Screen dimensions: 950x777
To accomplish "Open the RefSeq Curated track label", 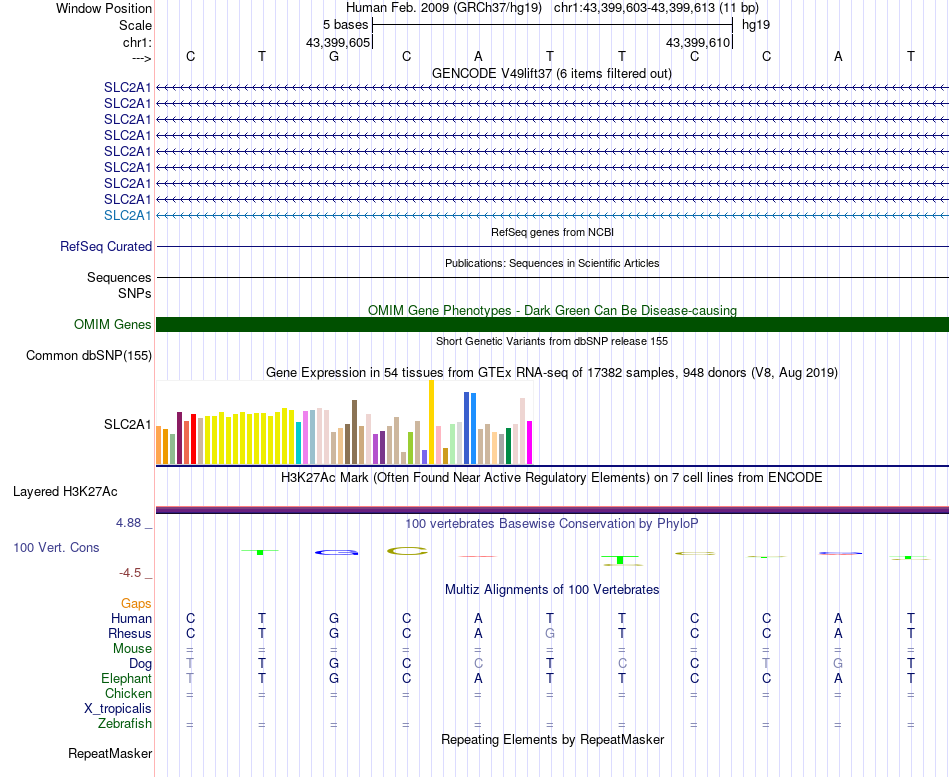I will coord(106,246).
